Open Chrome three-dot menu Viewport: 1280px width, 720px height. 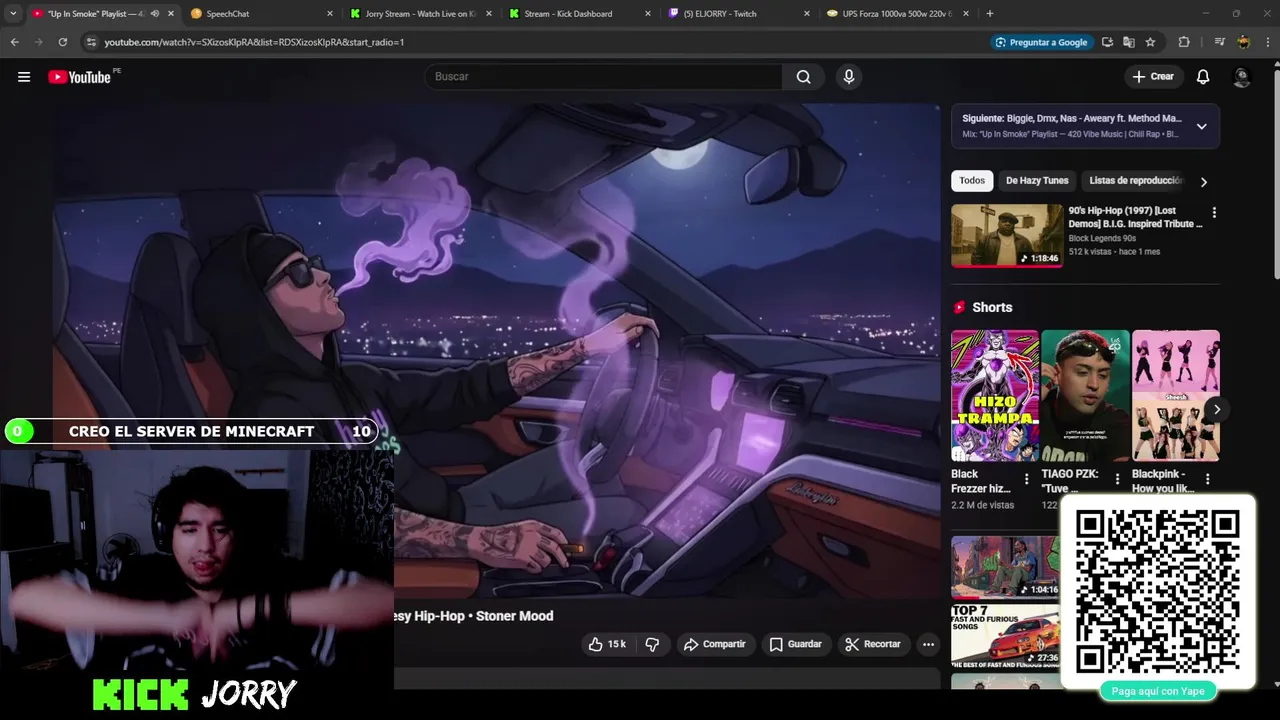point(1266,42)
